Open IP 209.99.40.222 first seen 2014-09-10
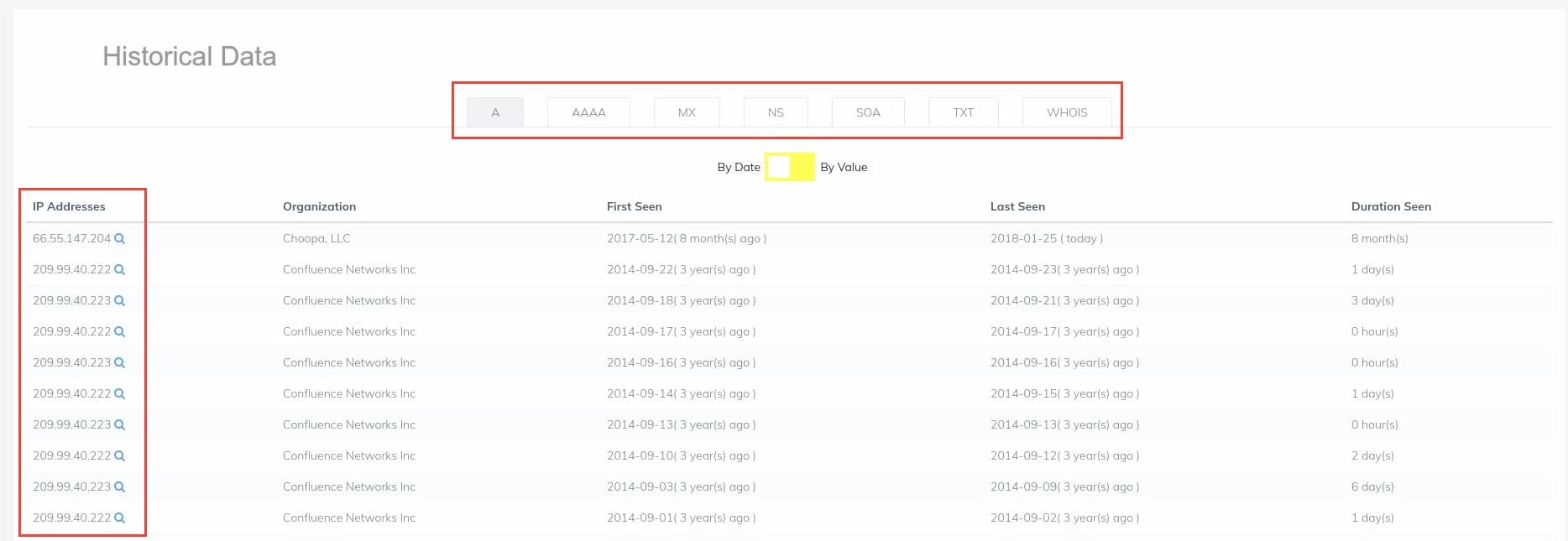 pyautogui.click(x=71, y=455)
